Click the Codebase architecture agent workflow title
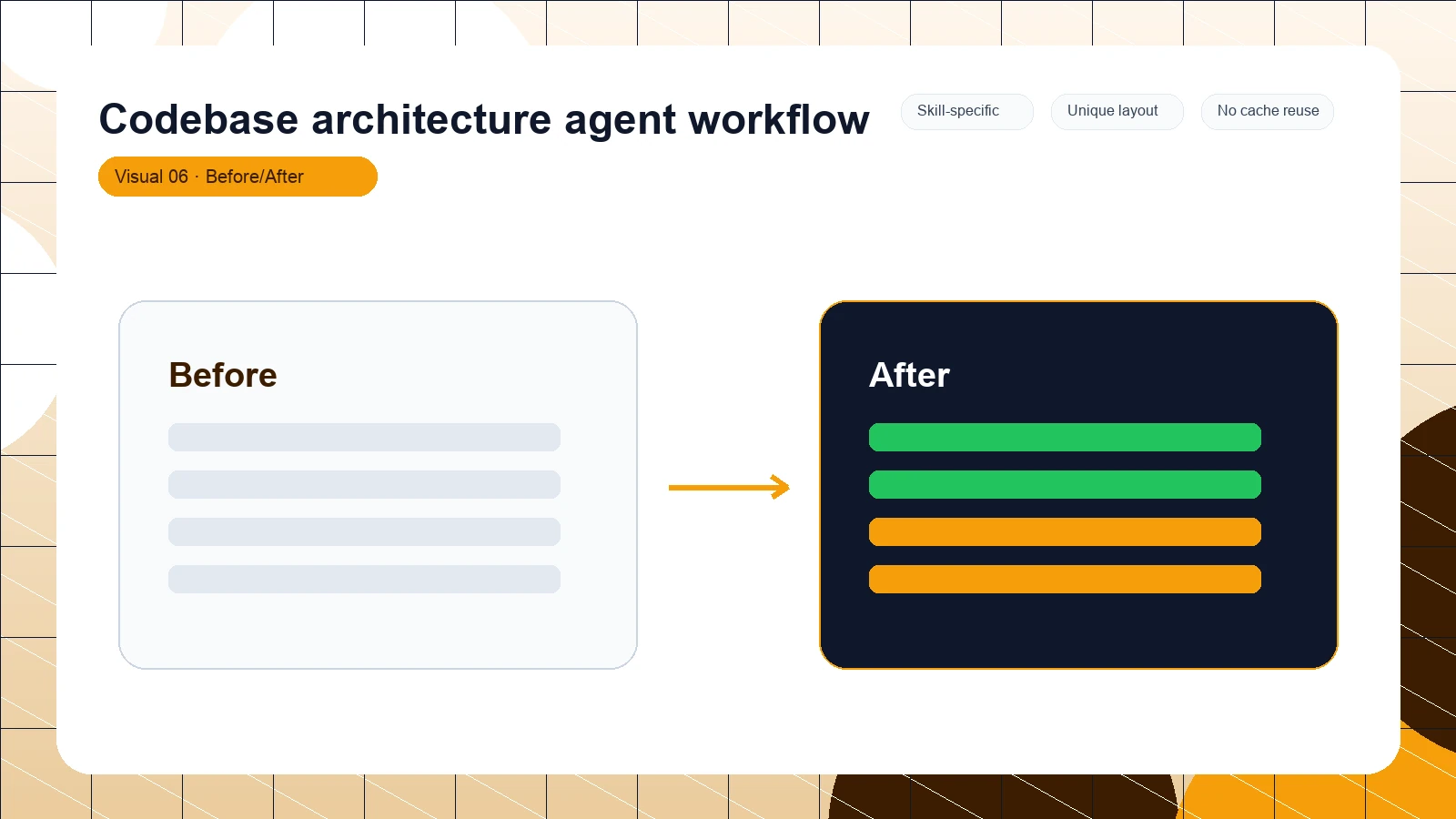 pyautogui.click(x=484, y=119)
